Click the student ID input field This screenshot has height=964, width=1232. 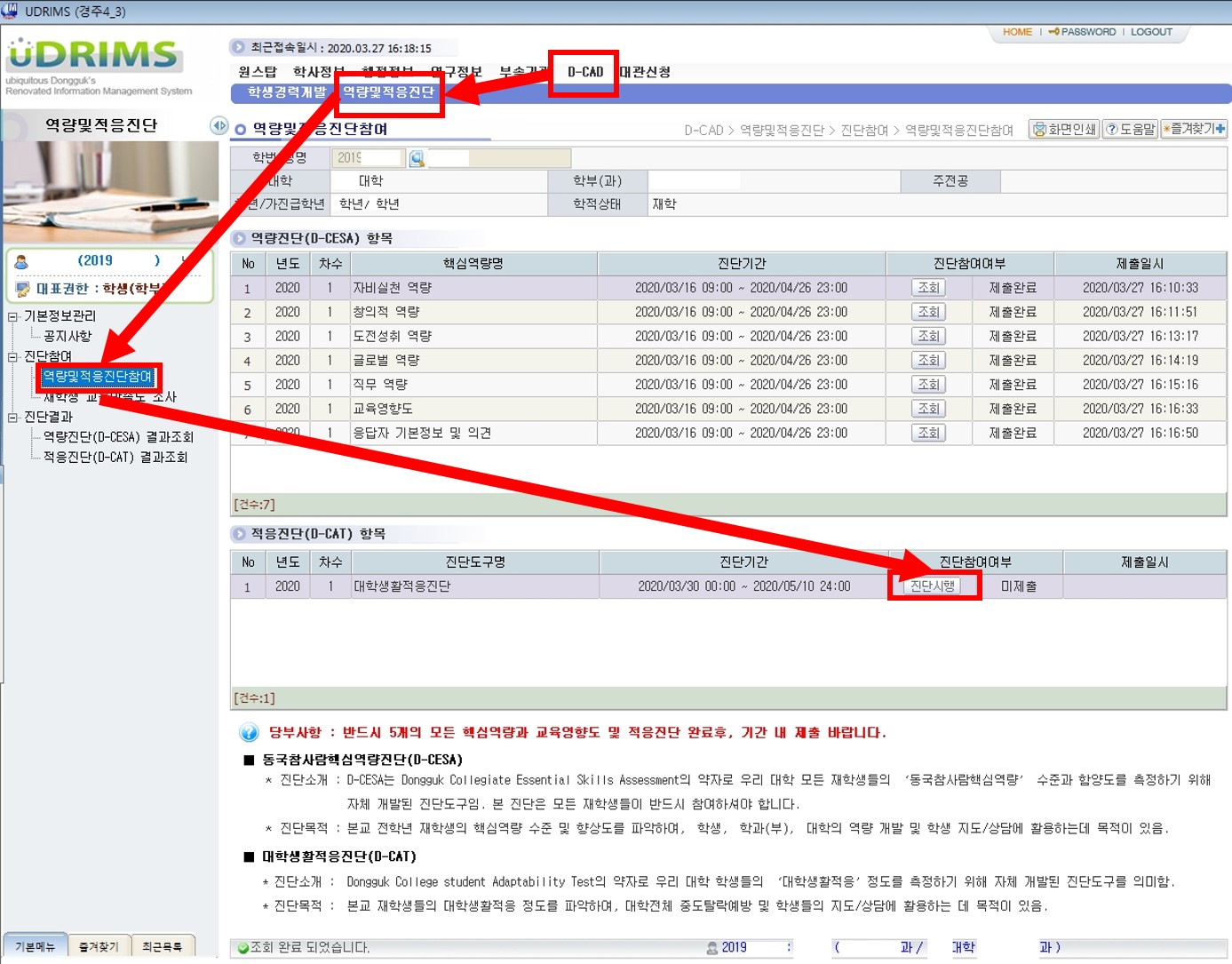coord(368,158)
